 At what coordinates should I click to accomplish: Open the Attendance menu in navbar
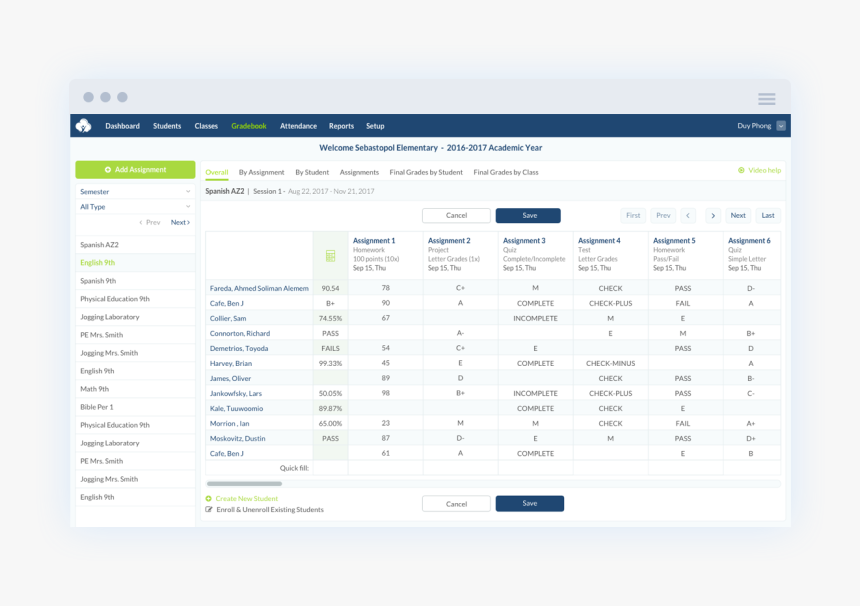coord(298,126)
